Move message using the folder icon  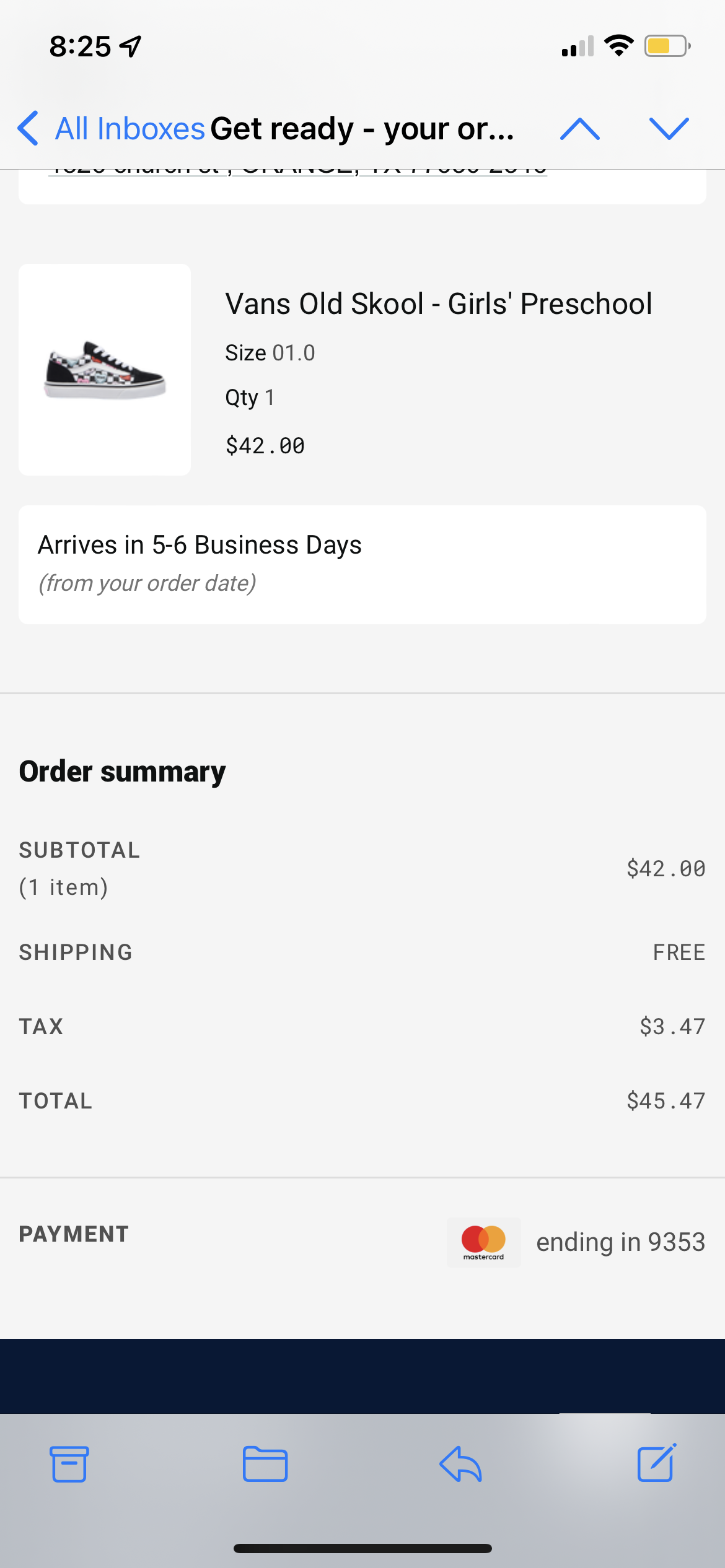click(265, 1464)
